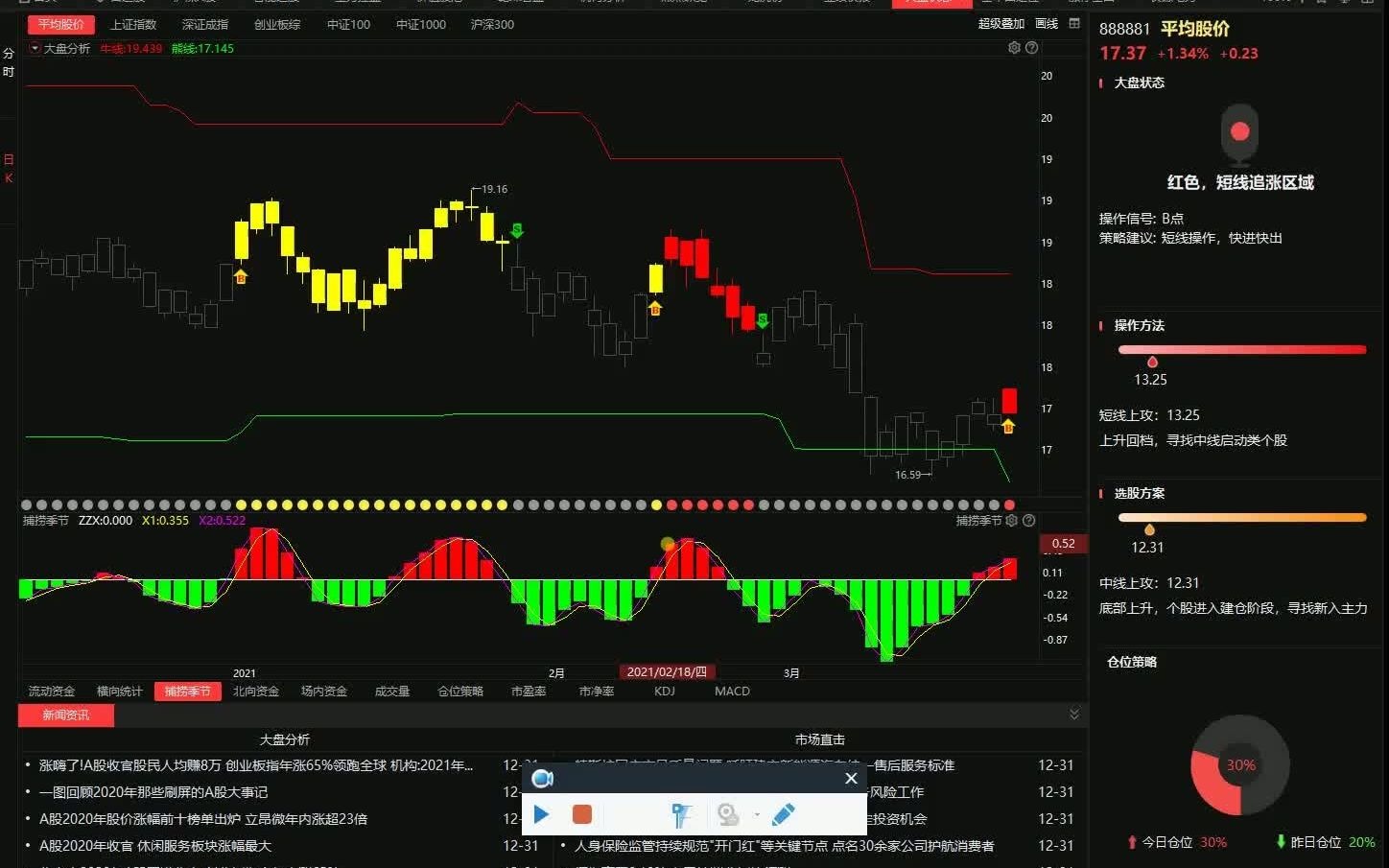Open the 中证1000 tab
The width and height of the screenshot is (1389, 868).
(421, 24)
